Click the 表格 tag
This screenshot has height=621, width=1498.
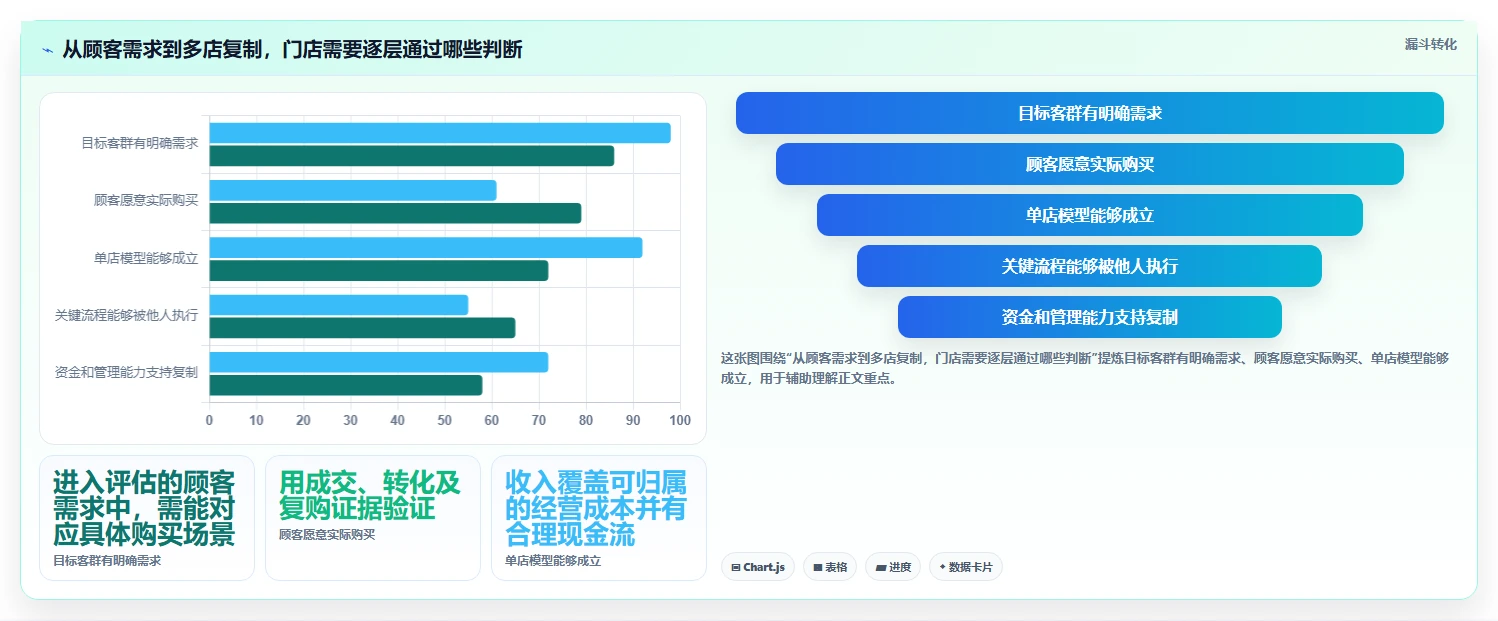[830, 567]
